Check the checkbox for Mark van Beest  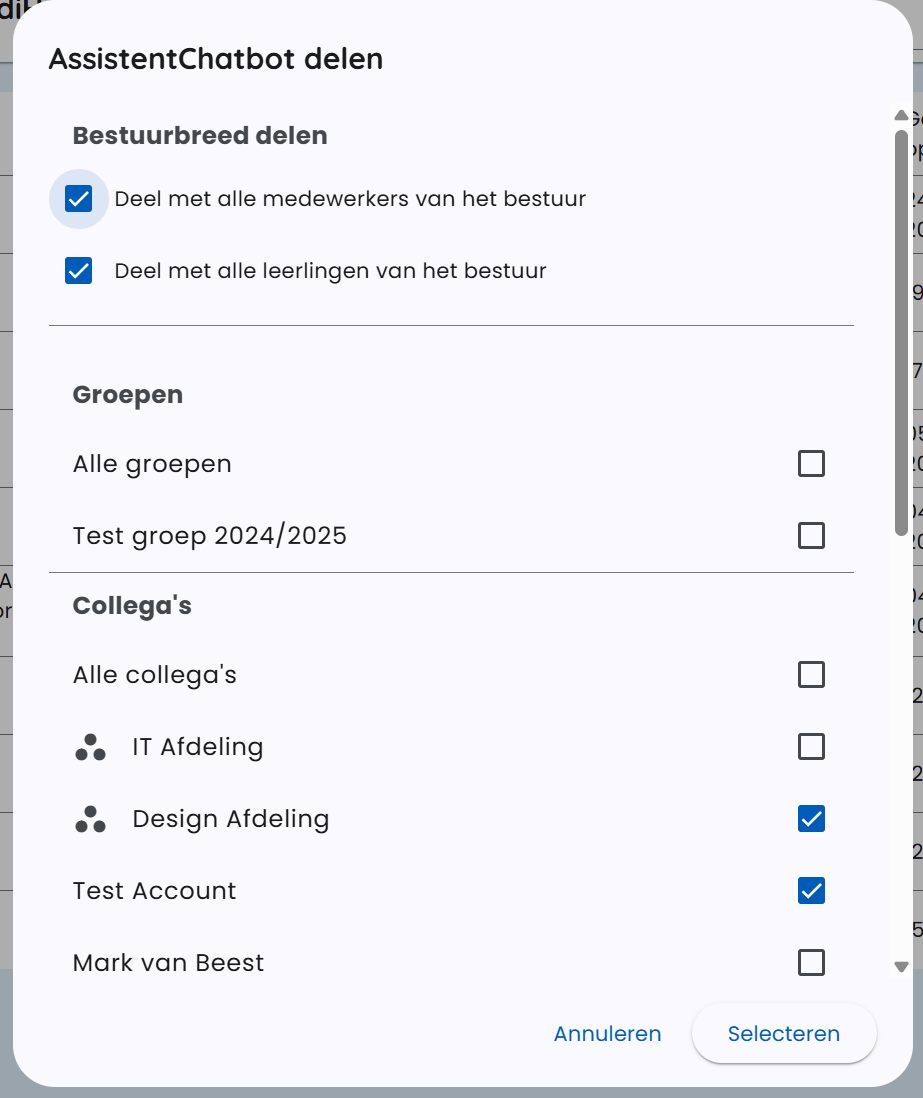pyautogui.click(x=813, y=963)
